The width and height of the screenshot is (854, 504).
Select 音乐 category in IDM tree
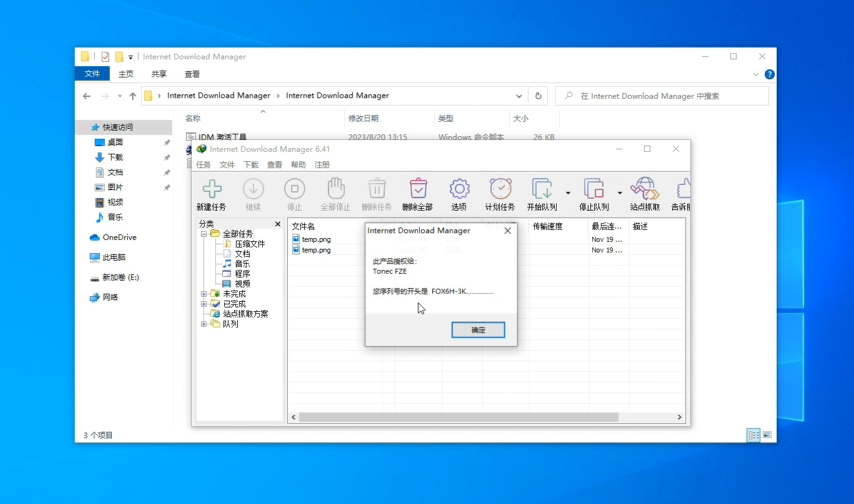coord(242,264)
